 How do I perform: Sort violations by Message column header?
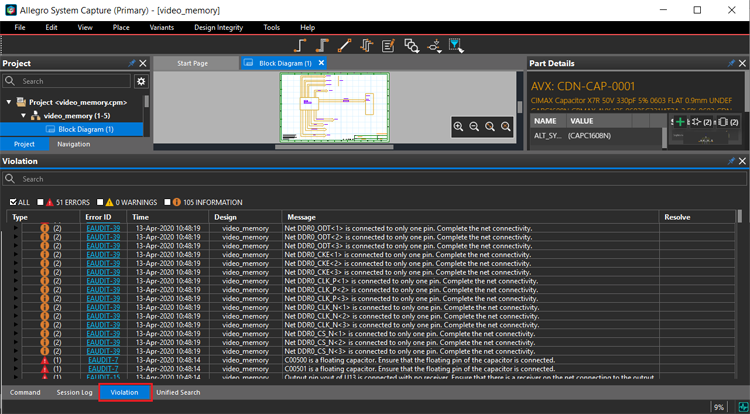coord(470,217)
